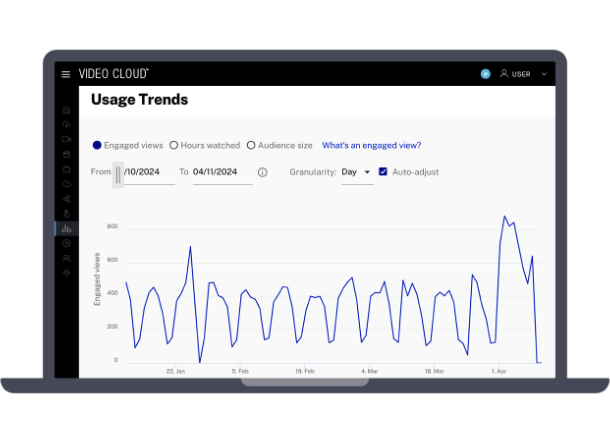
Task: Open the Social share-nodes icon
Action: pos(67,199)
